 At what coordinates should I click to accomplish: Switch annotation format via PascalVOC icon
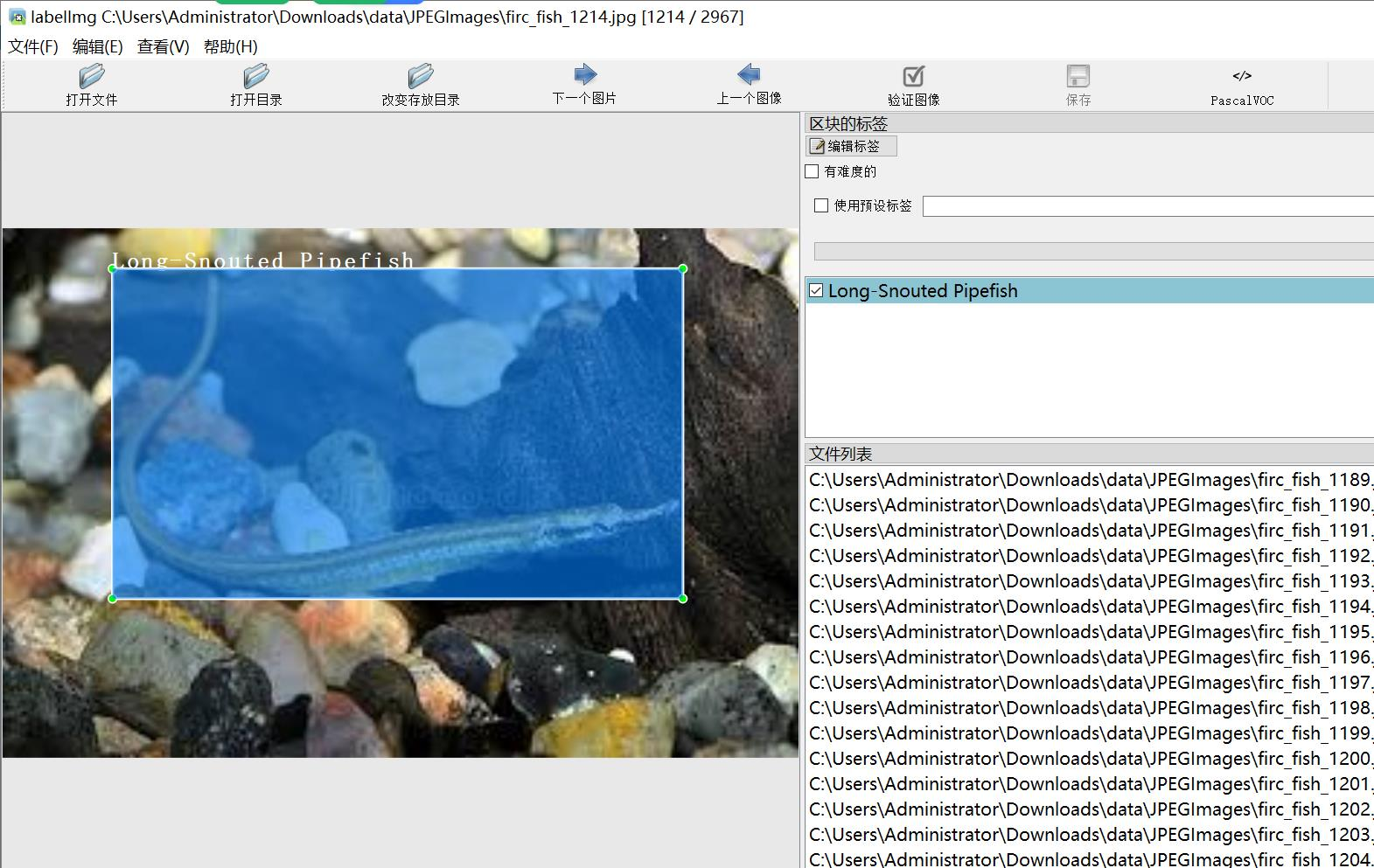pyautogui.click(x=1242, y=76)
